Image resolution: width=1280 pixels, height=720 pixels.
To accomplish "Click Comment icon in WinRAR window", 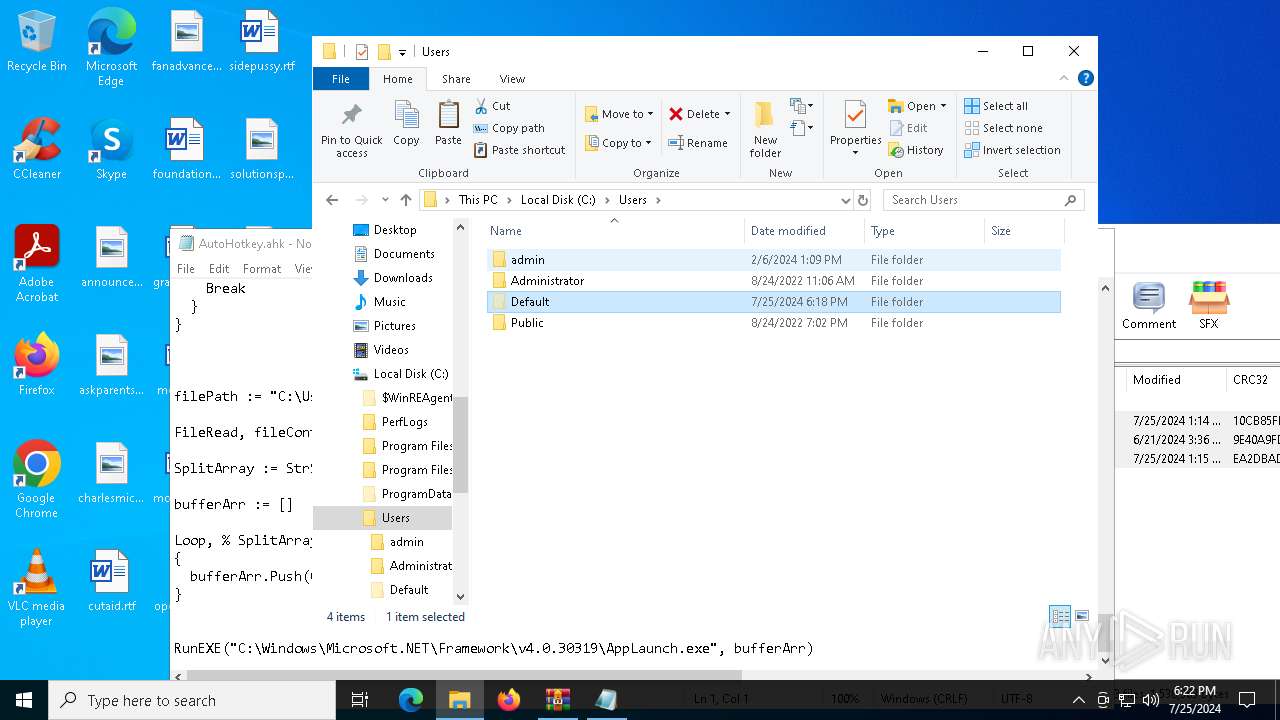I will click(x=1148, y=306).
